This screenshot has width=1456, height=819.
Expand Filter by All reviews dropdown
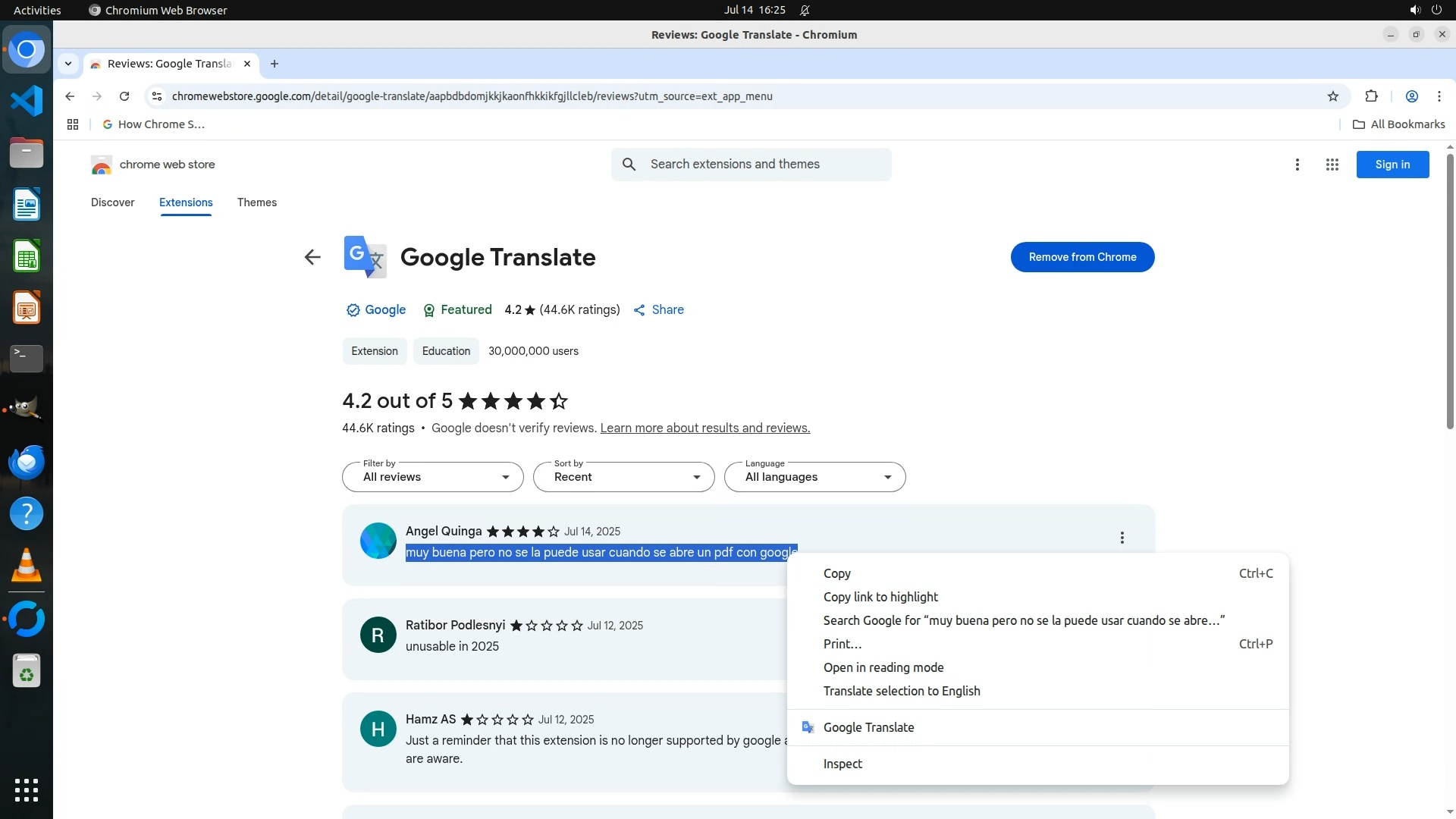point(432,477)
